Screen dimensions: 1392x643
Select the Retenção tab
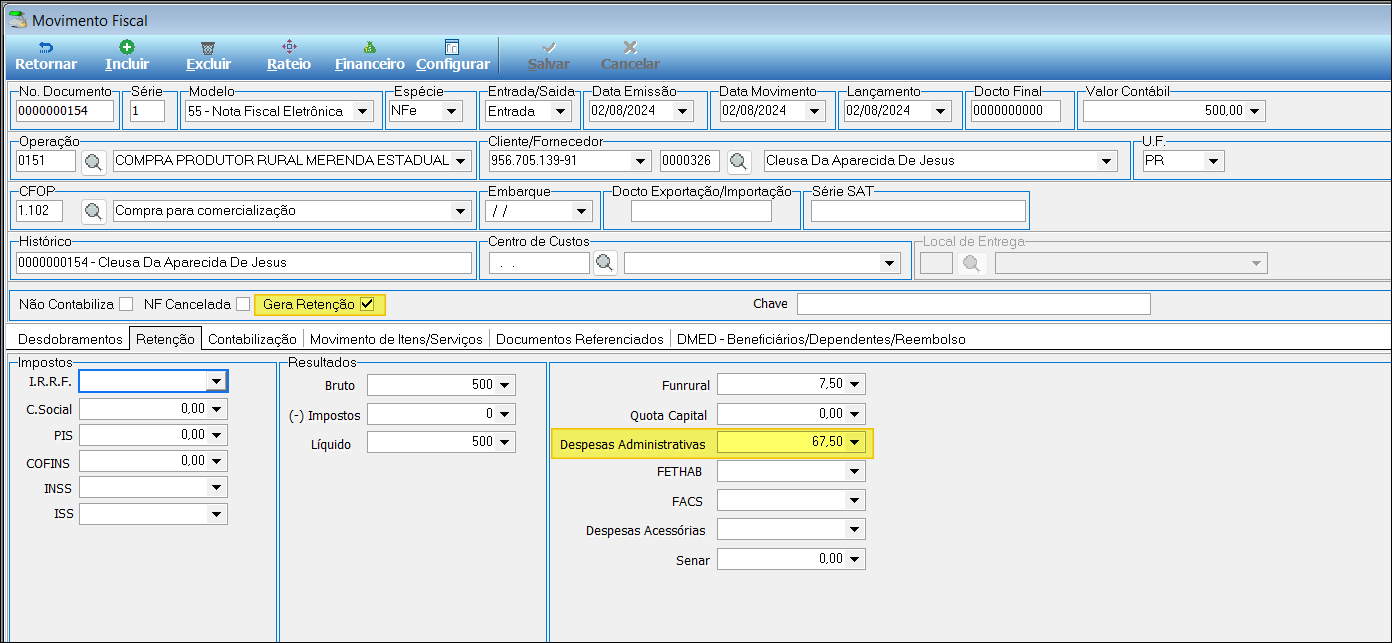click(165, 339)
